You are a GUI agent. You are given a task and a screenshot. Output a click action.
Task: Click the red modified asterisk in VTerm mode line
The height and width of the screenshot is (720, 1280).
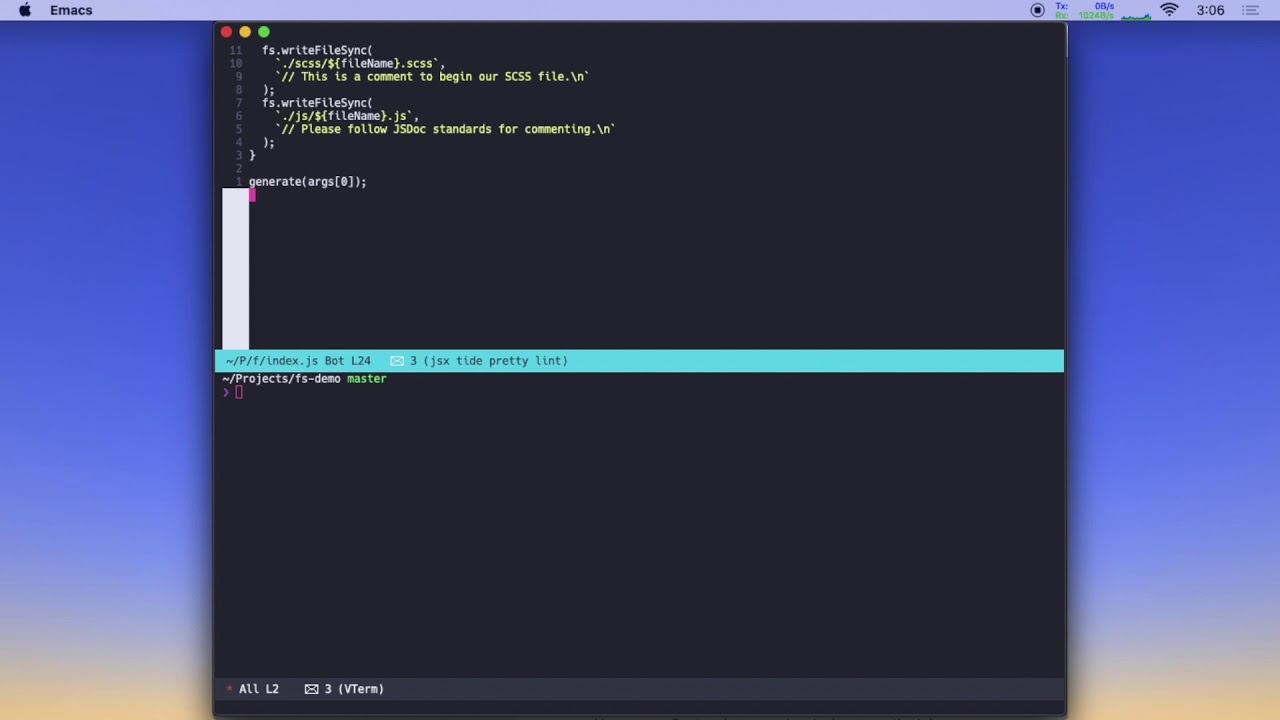coord(229,689)
